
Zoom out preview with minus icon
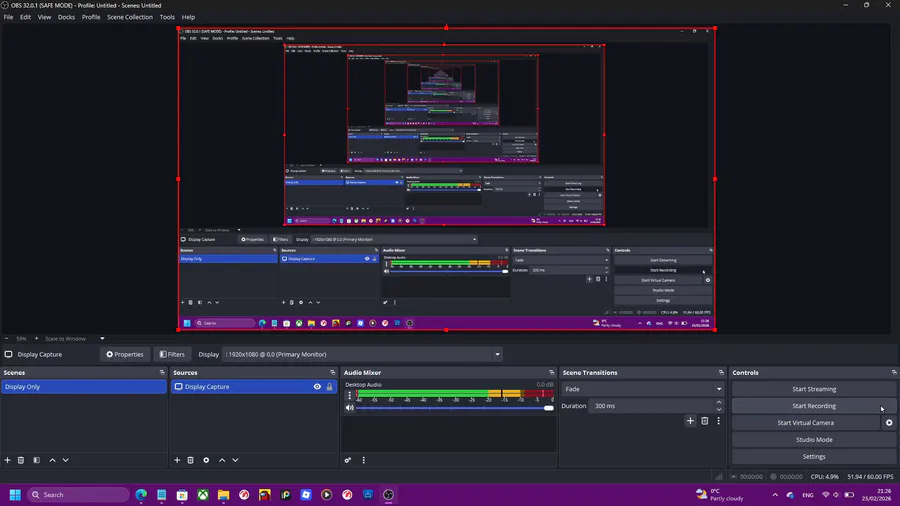coord(6,338)
